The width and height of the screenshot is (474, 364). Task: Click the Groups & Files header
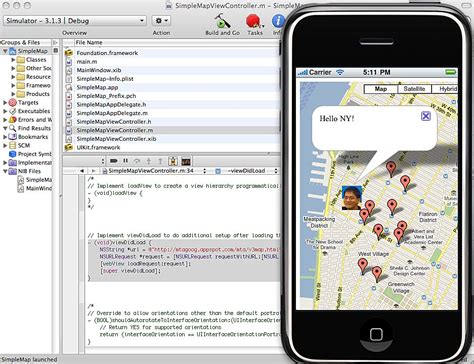click(25, 43)
